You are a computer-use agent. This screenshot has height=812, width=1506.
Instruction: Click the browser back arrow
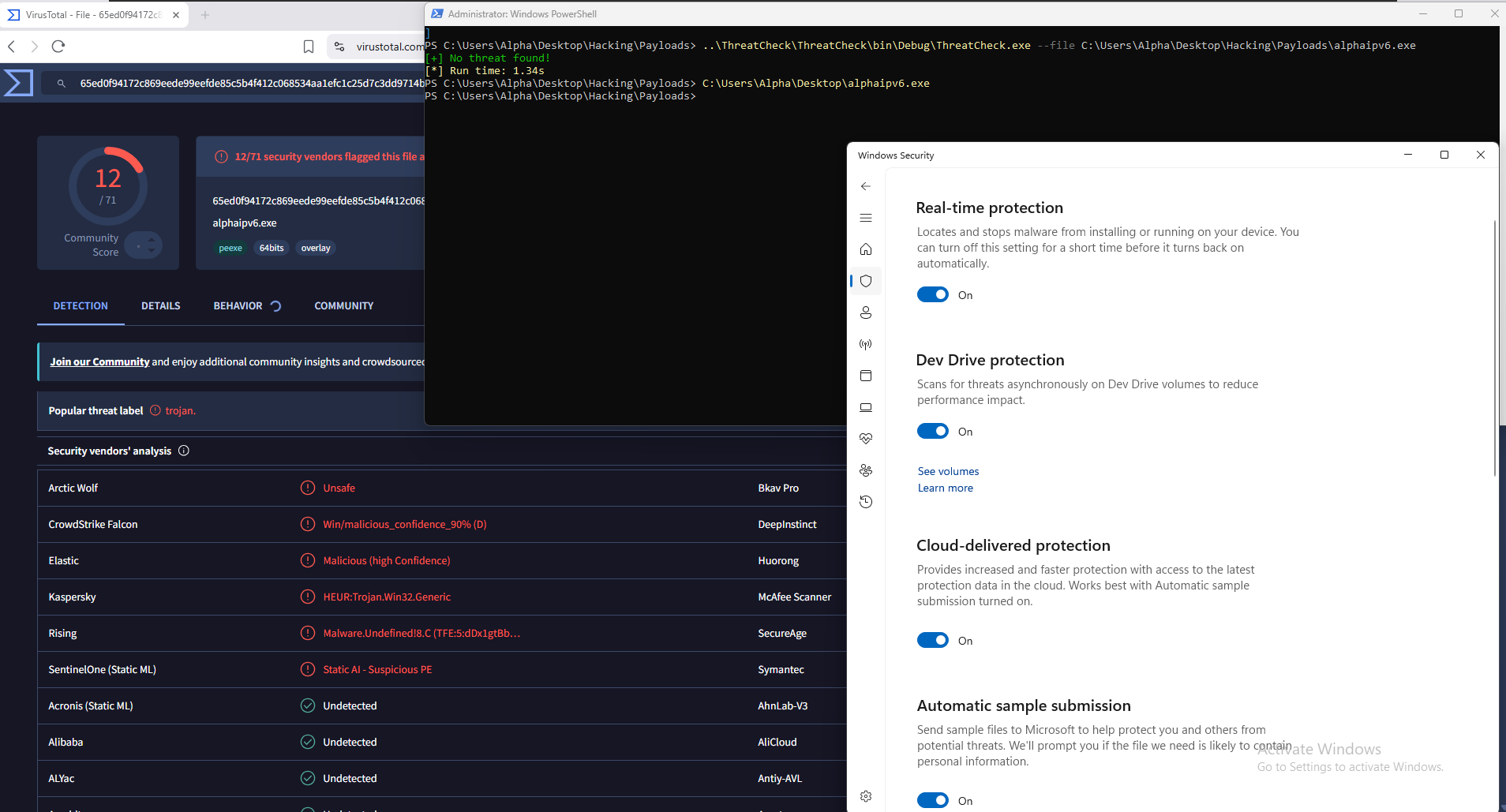(12, 47)
